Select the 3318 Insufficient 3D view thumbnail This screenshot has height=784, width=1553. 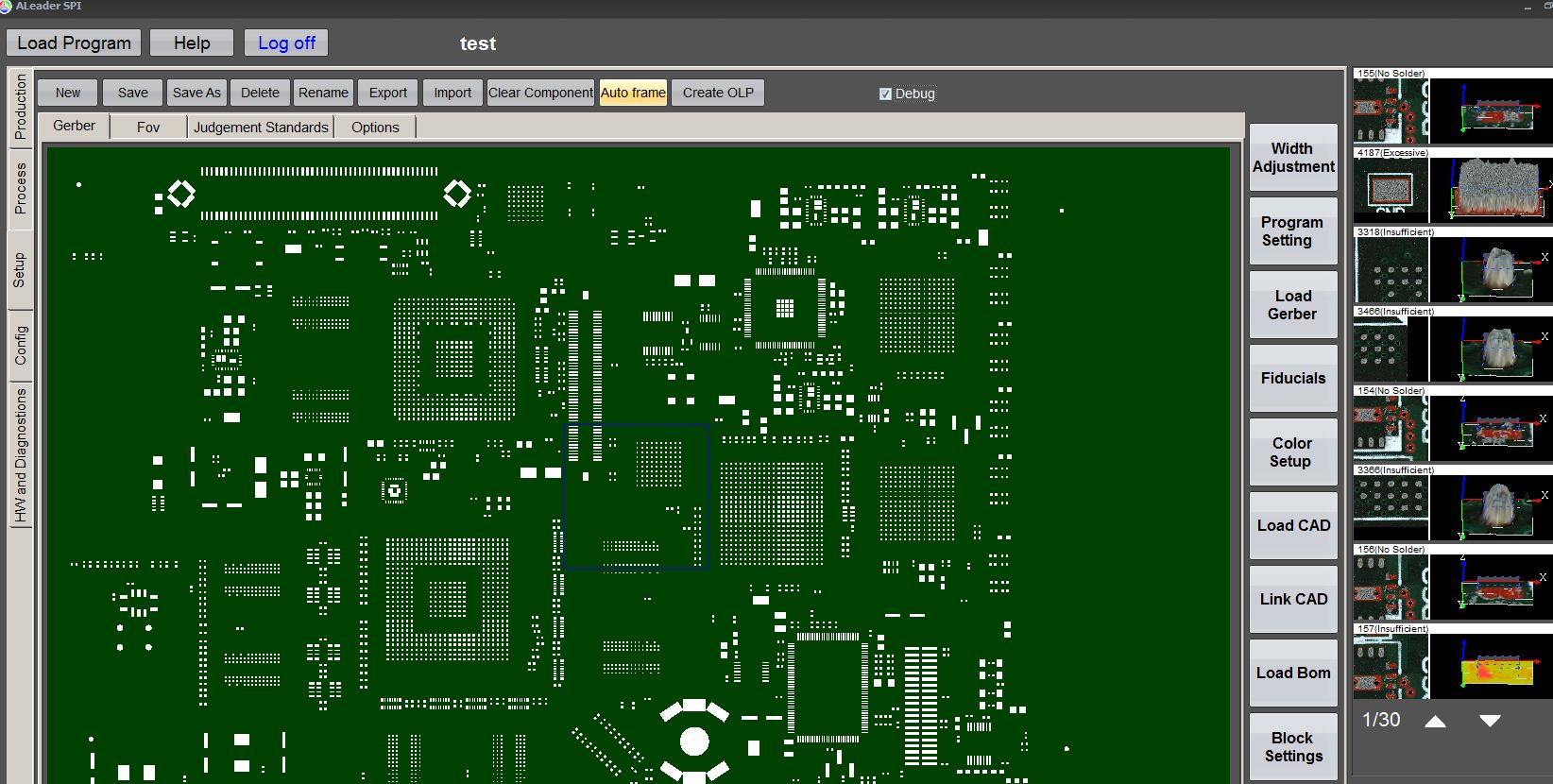[1491, 269]
